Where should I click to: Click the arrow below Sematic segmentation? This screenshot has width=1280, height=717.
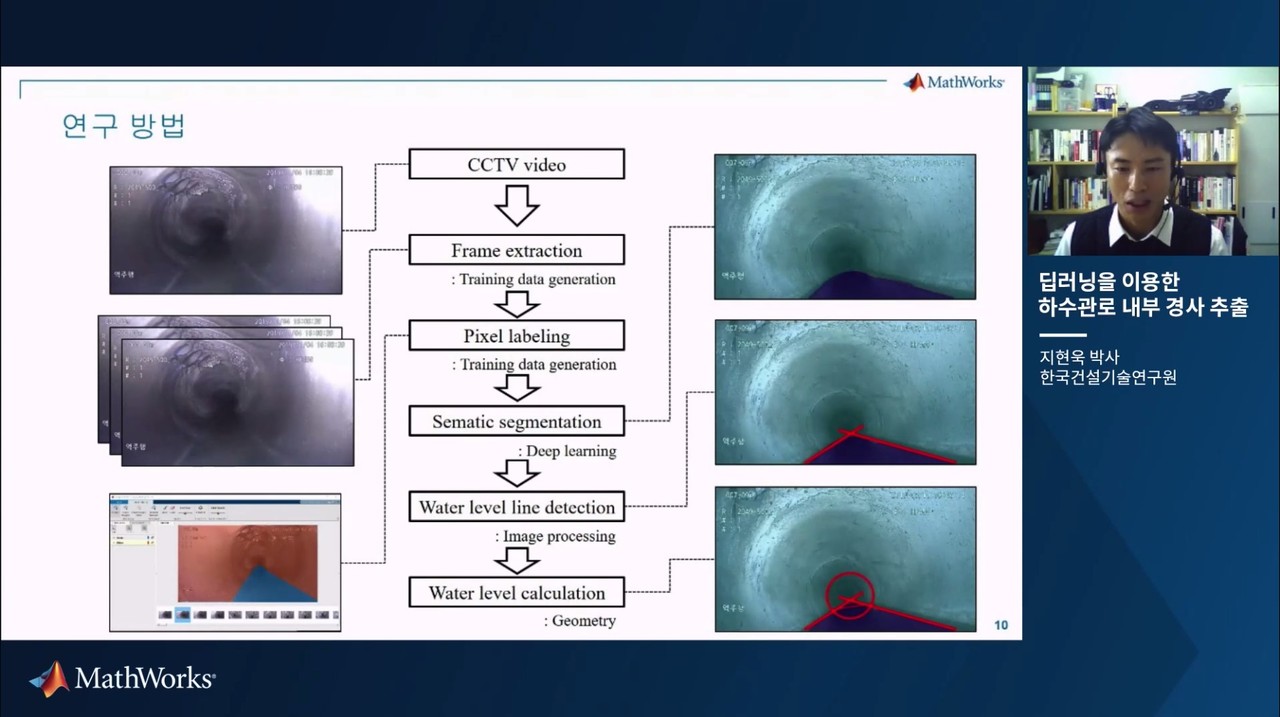(517, 472)
